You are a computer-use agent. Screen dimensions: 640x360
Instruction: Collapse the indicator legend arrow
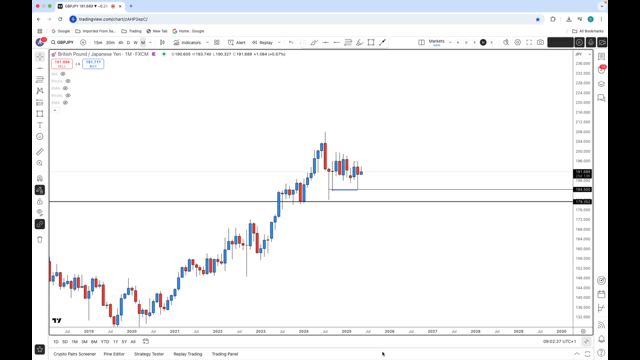(55, 110)
